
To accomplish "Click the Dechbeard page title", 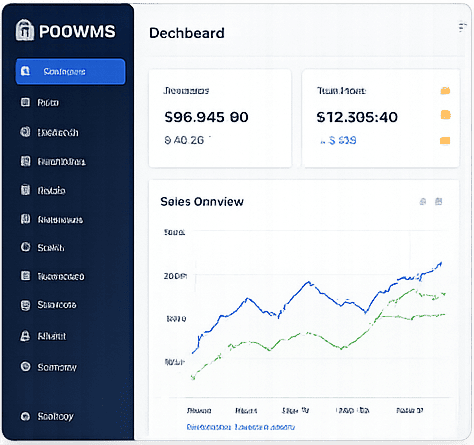I will coord(187,33).
